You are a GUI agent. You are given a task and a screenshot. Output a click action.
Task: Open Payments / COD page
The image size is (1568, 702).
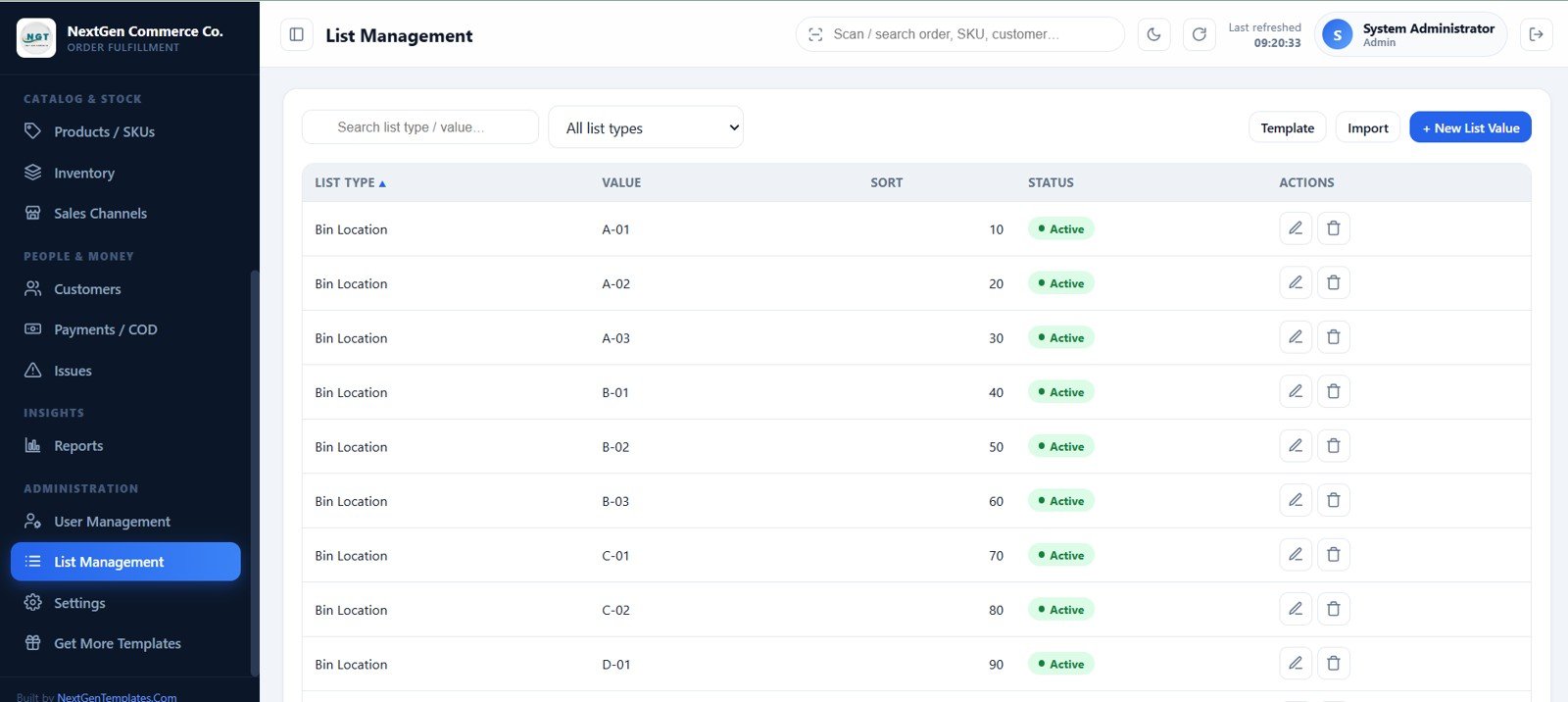click(x=125, y=329)
